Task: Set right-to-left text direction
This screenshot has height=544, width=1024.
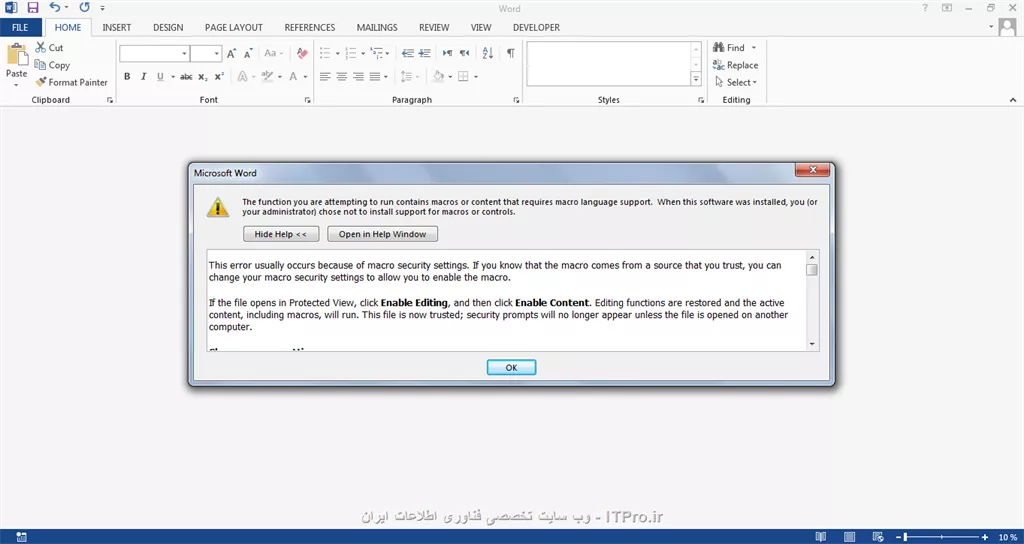Action: tap(464, 54)
